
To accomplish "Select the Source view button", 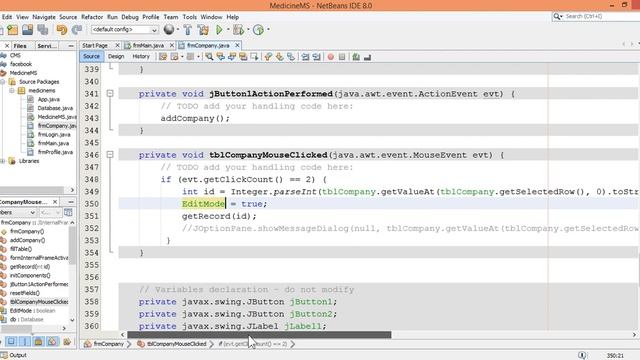I will pyautogui.click(x=91, y=57).
